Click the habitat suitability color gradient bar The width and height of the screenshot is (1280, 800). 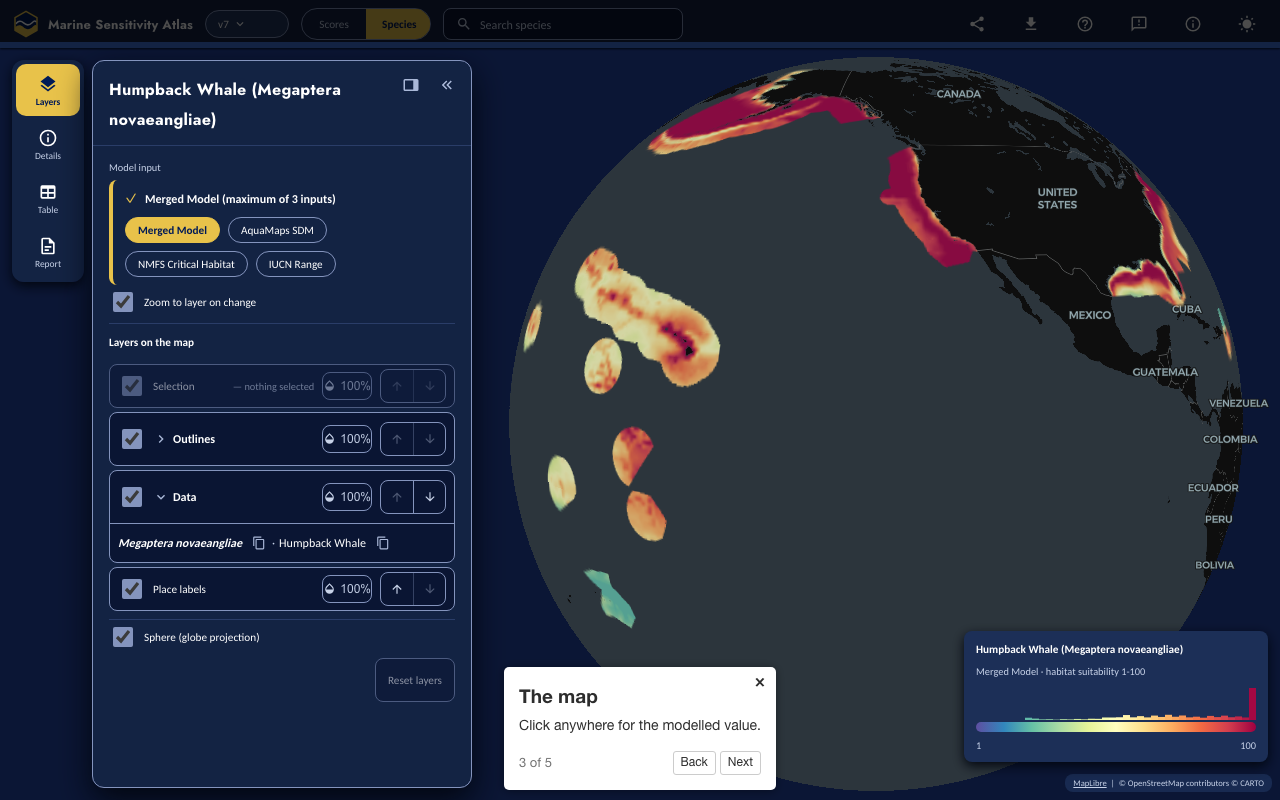click(x=1116, y=727)
